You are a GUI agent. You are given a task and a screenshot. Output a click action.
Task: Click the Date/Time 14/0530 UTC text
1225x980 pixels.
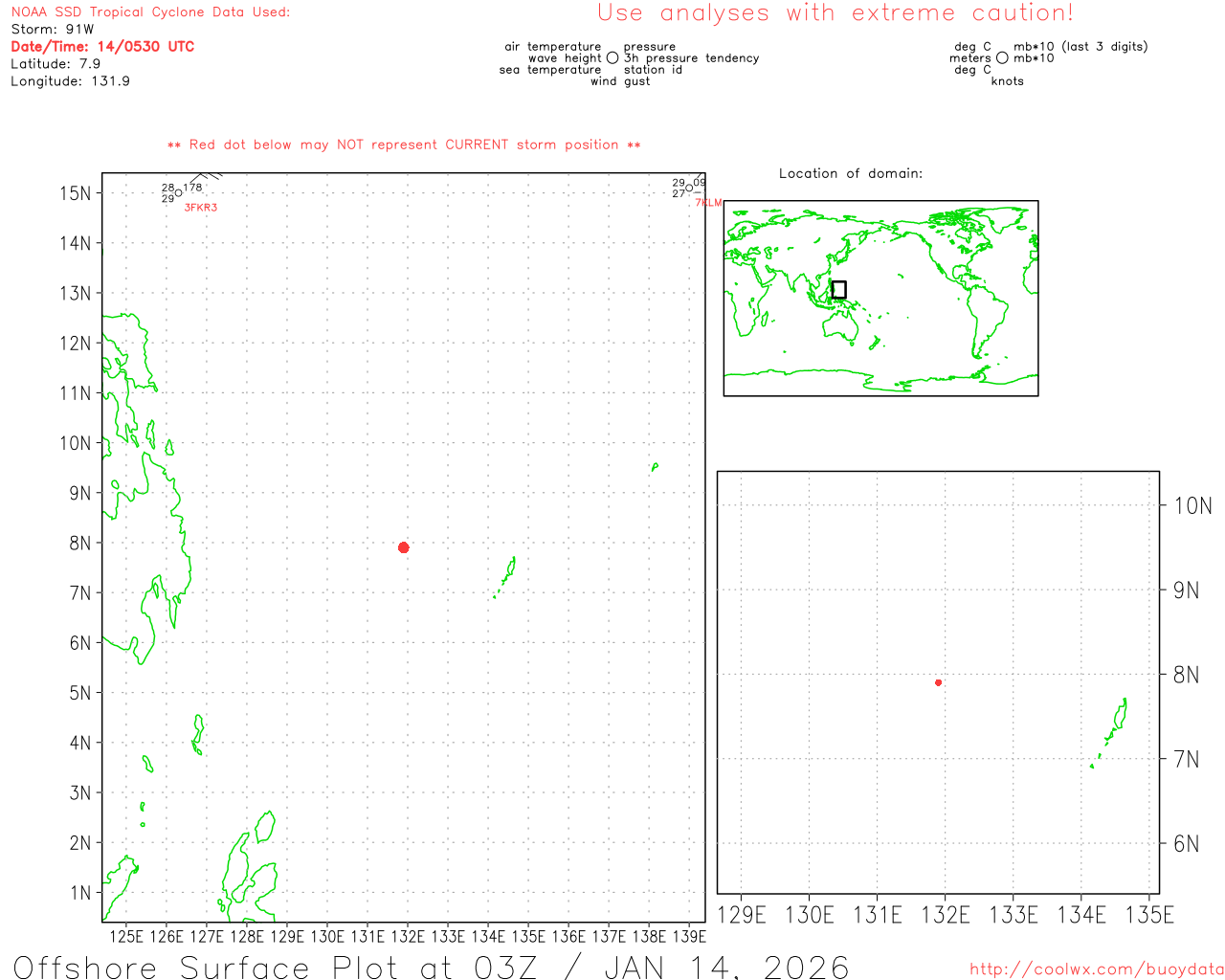pos(102,47)
